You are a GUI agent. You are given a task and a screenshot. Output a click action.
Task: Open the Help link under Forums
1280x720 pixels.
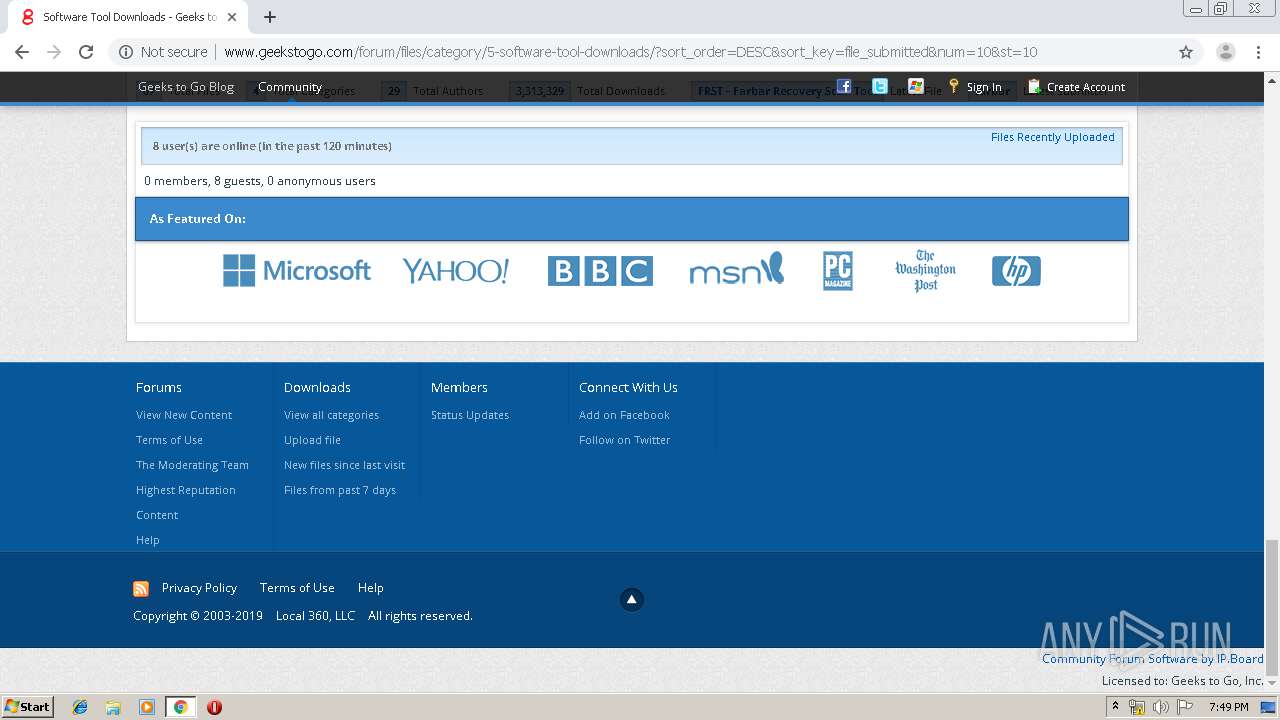coord(148,540)
